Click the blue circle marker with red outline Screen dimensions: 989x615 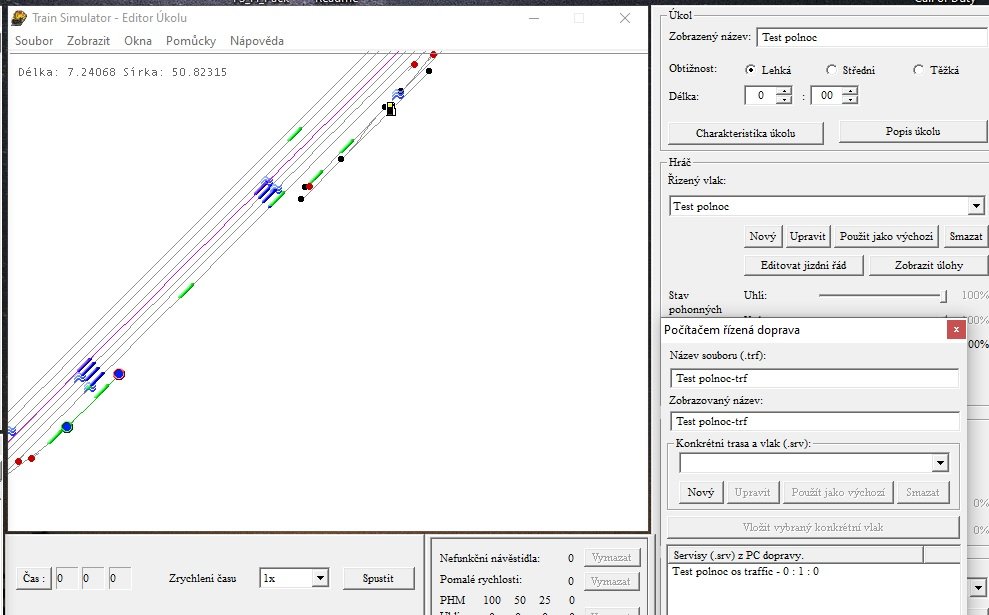coord(119,374)
